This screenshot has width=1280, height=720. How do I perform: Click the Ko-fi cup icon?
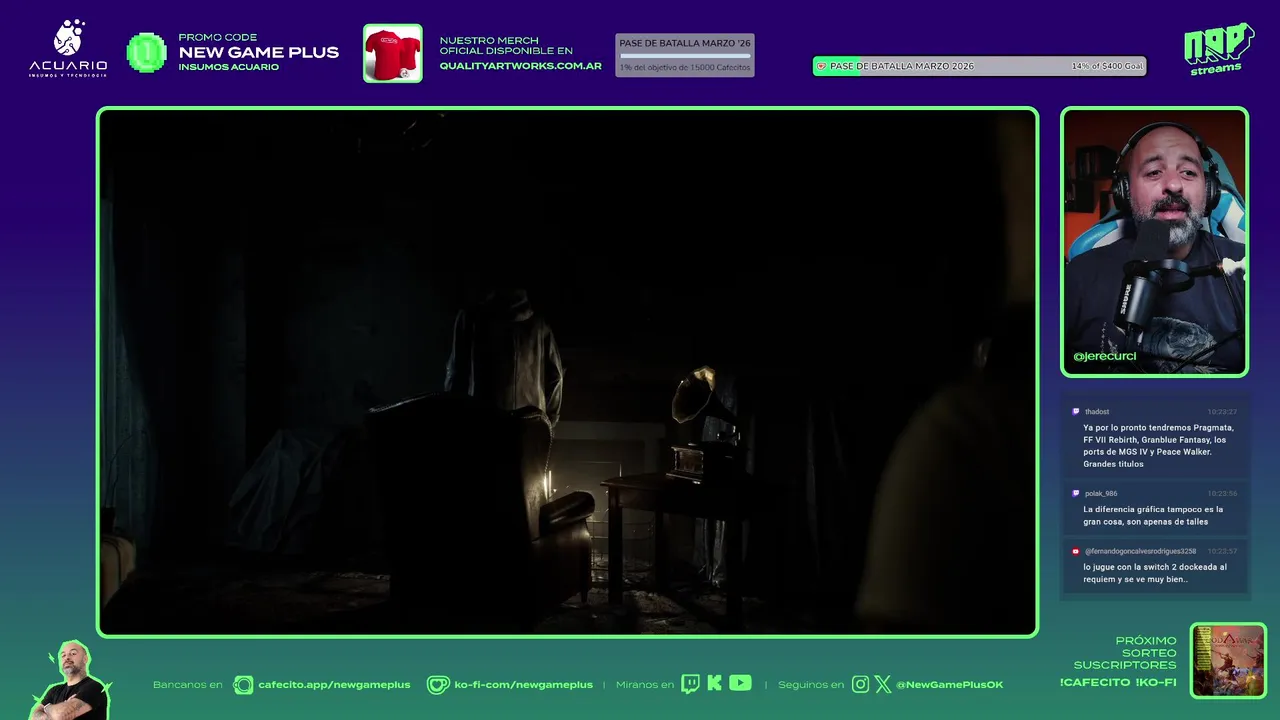438,685
